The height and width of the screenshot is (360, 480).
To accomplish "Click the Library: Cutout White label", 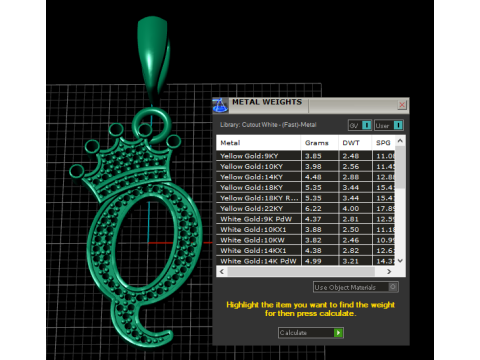I will 268,125.
